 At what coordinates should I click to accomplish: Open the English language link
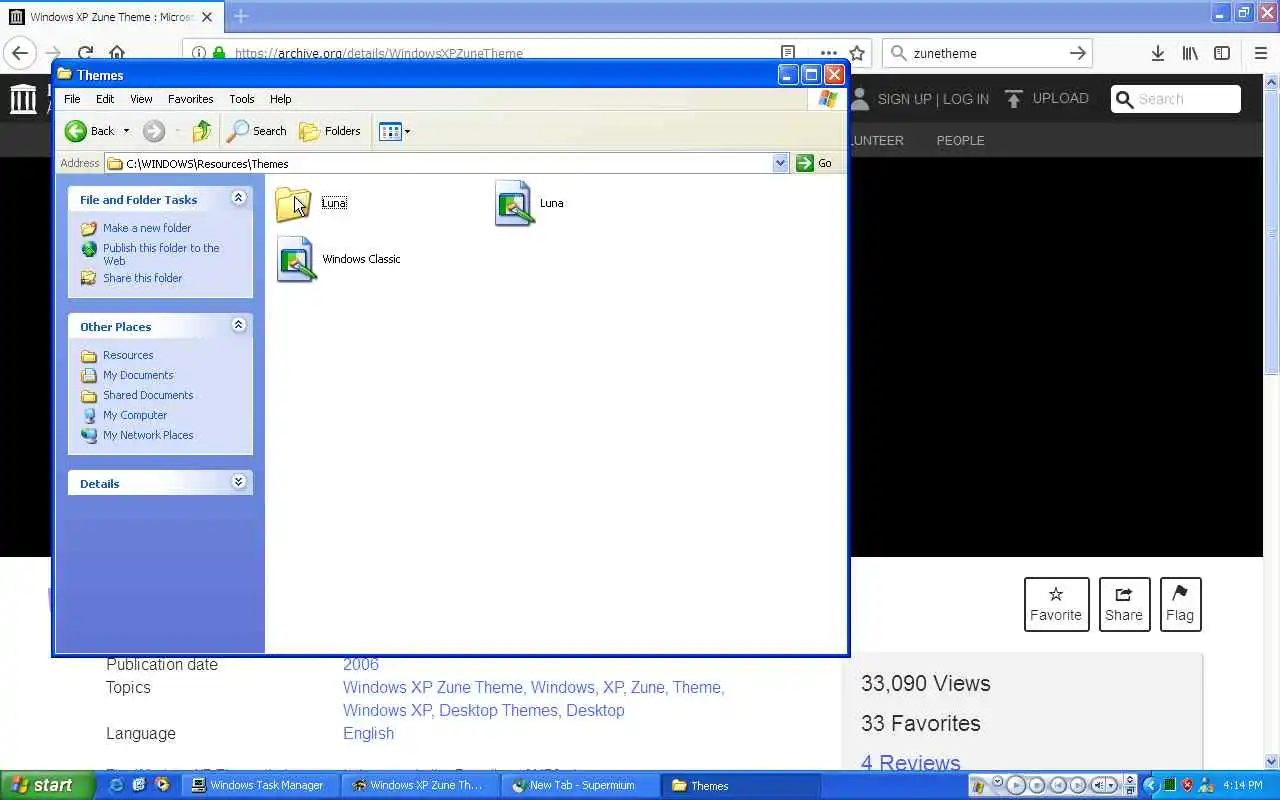[368, 733]
